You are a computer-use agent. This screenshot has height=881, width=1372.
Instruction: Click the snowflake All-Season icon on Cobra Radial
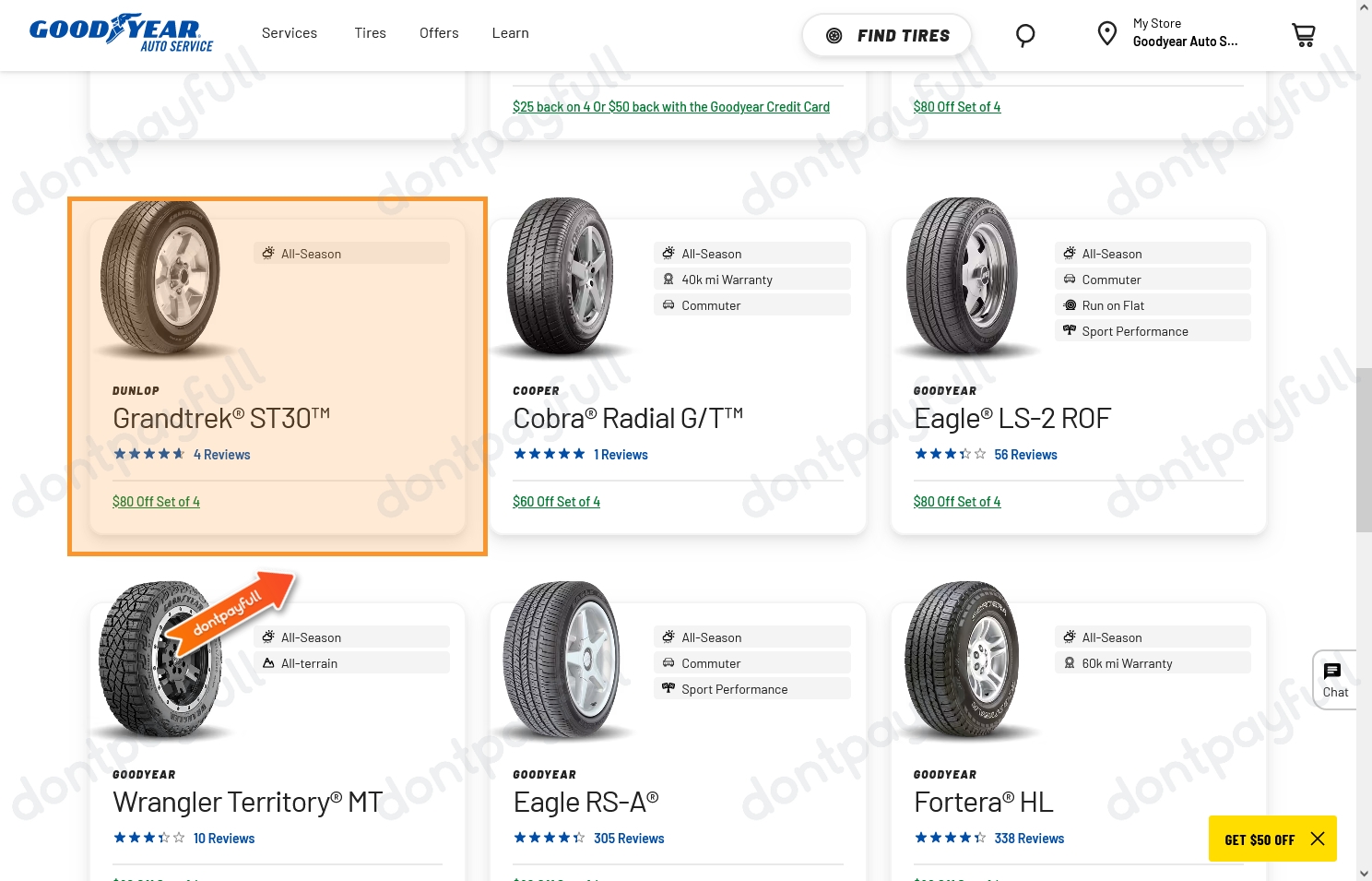[668, 252]
